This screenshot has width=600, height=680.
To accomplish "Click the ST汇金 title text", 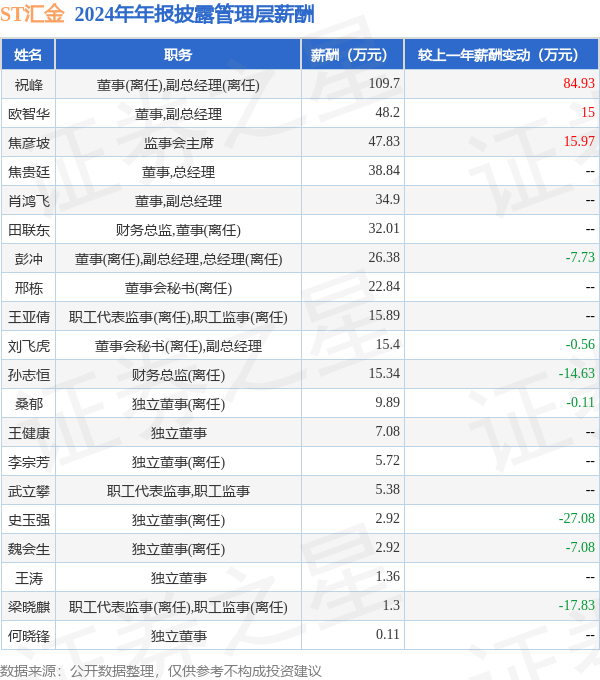I will pos(33,14).
